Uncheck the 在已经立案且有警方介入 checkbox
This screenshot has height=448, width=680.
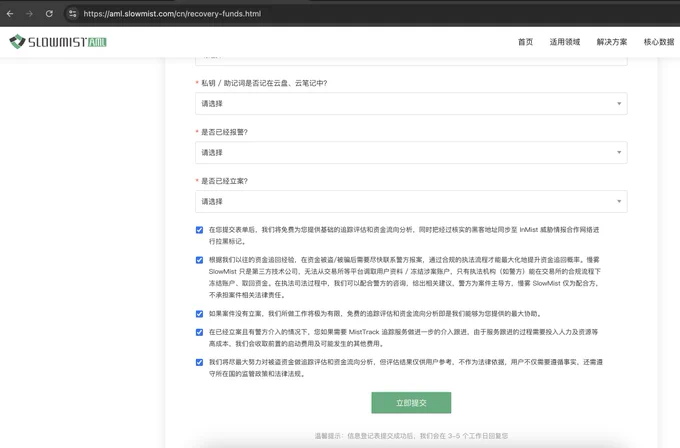[x=199, y=333]
